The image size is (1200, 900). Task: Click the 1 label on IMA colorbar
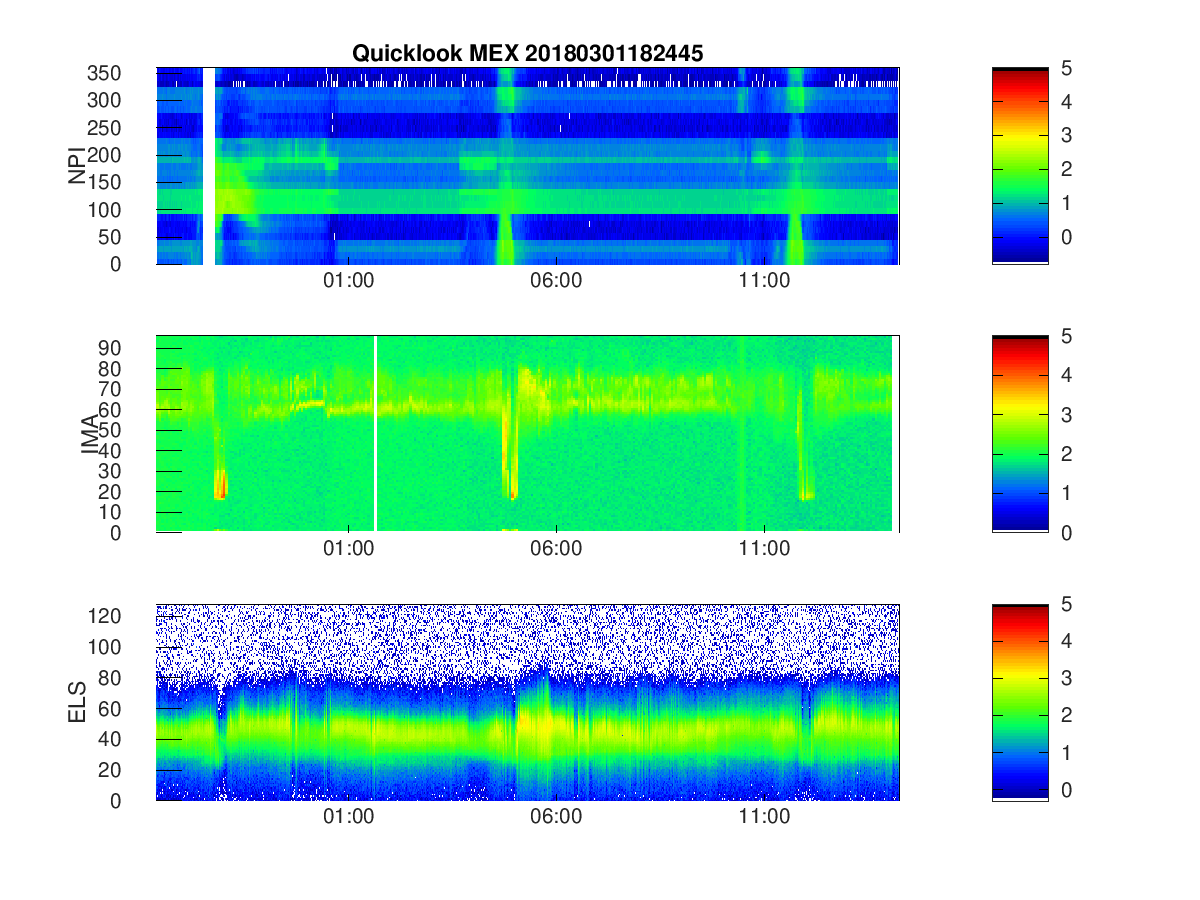(1064, 493)
